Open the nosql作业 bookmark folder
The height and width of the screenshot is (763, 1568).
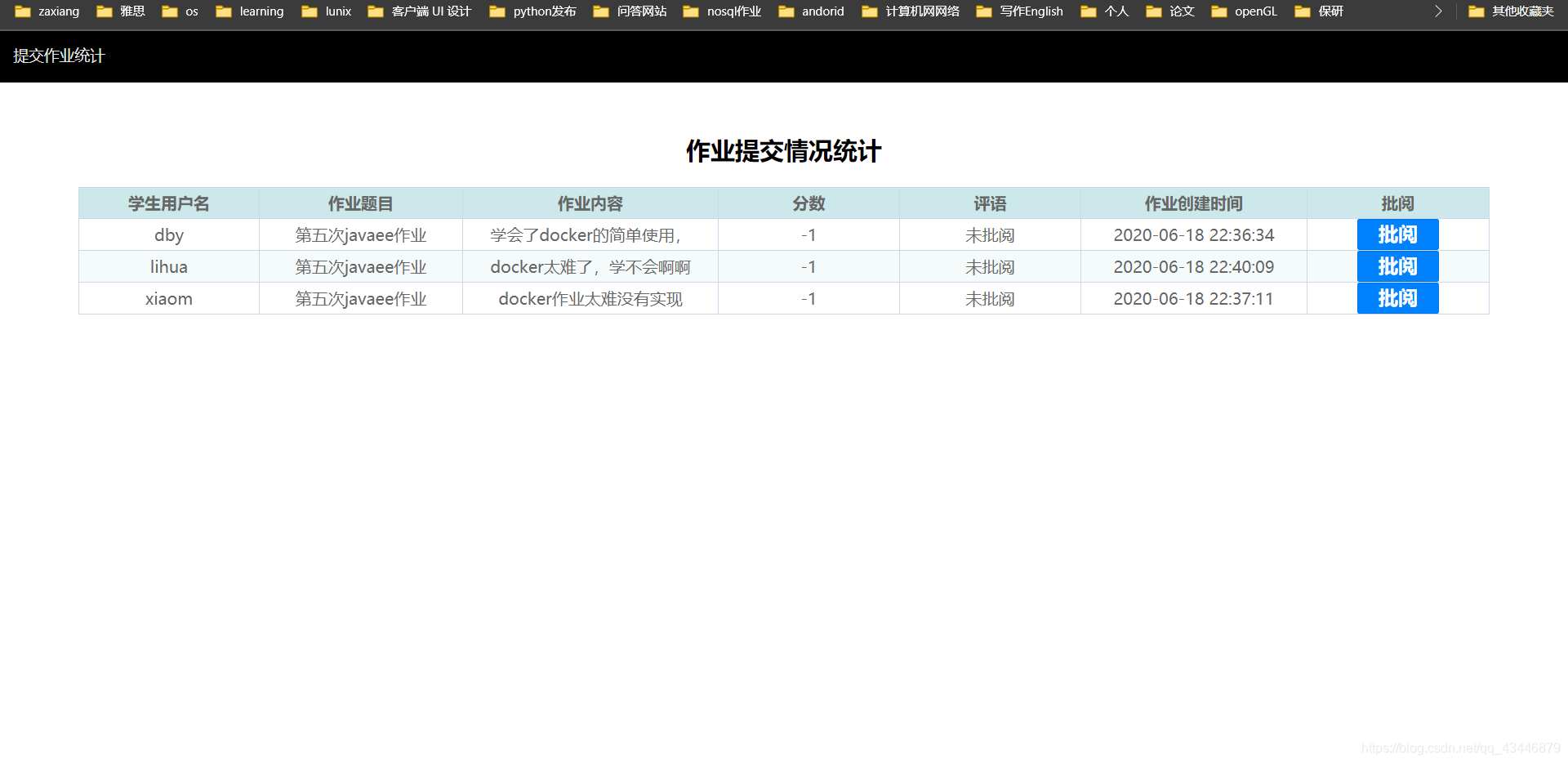point(722,11)
